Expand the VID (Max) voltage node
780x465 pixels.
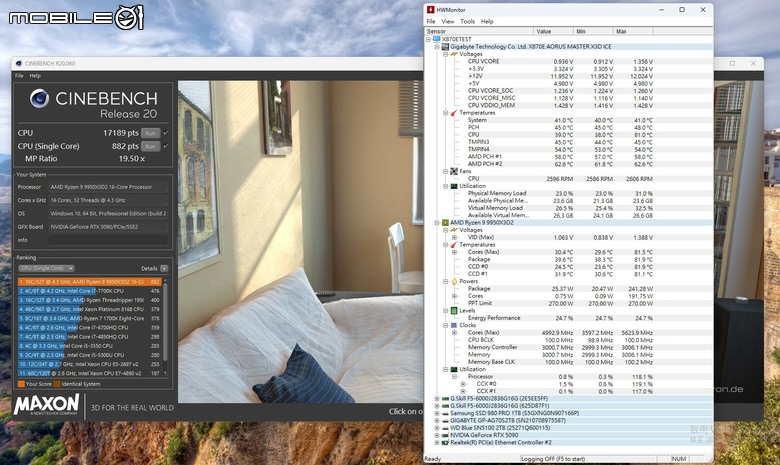point(455,237)
